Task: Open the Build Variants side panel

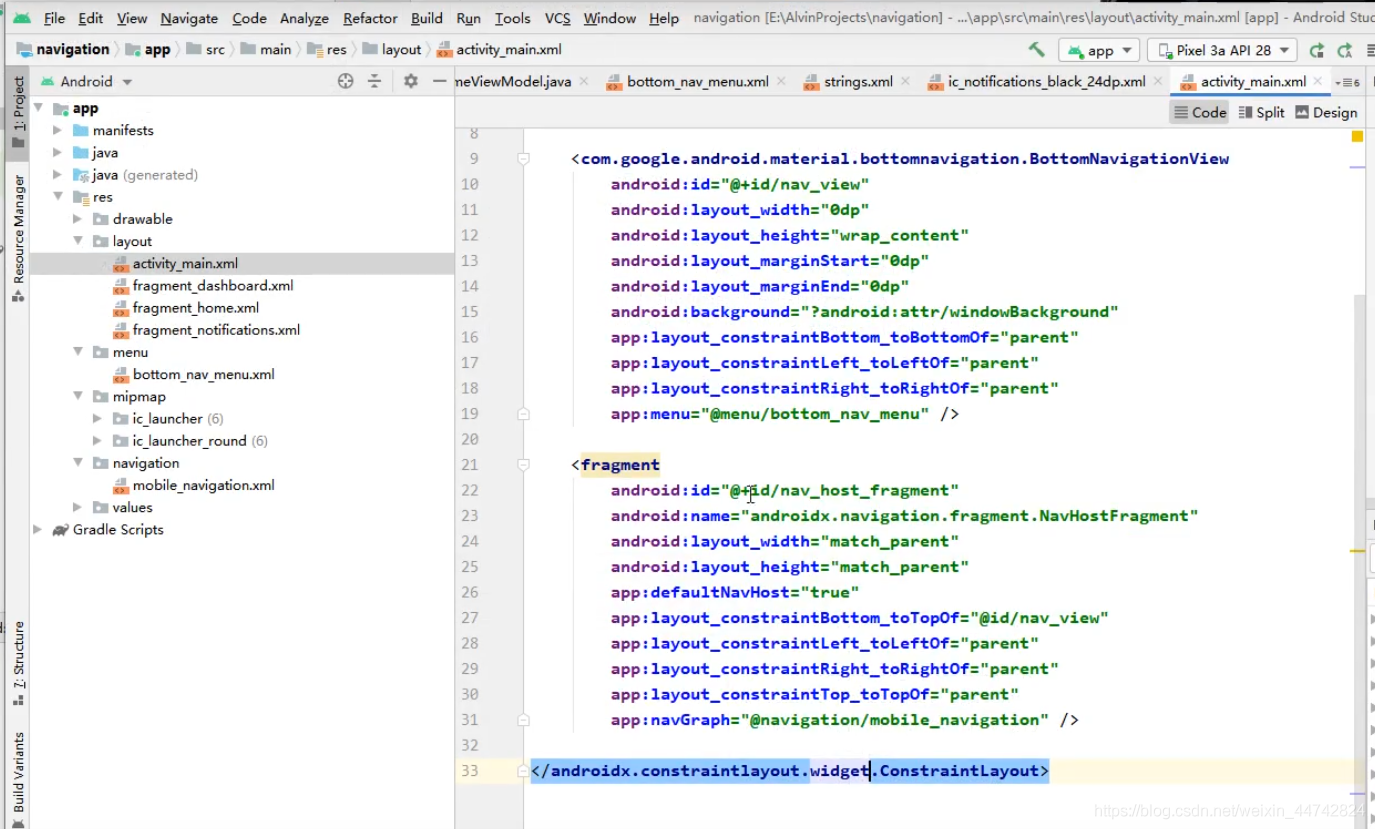Action: 18,772
